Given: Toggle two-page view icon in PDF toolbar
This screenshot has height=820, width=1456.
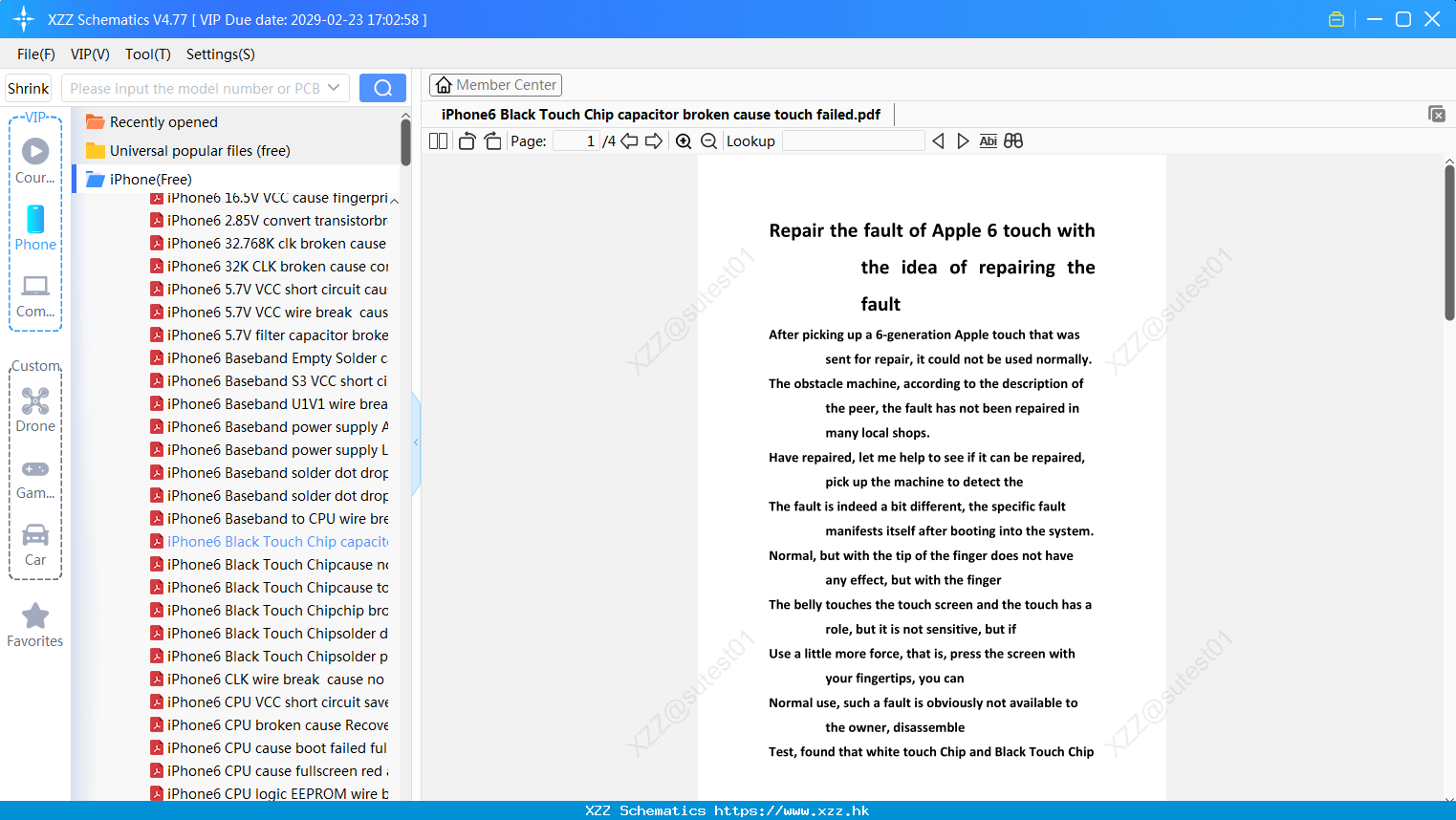Looking at the screenshot, I should coord(438,141).
